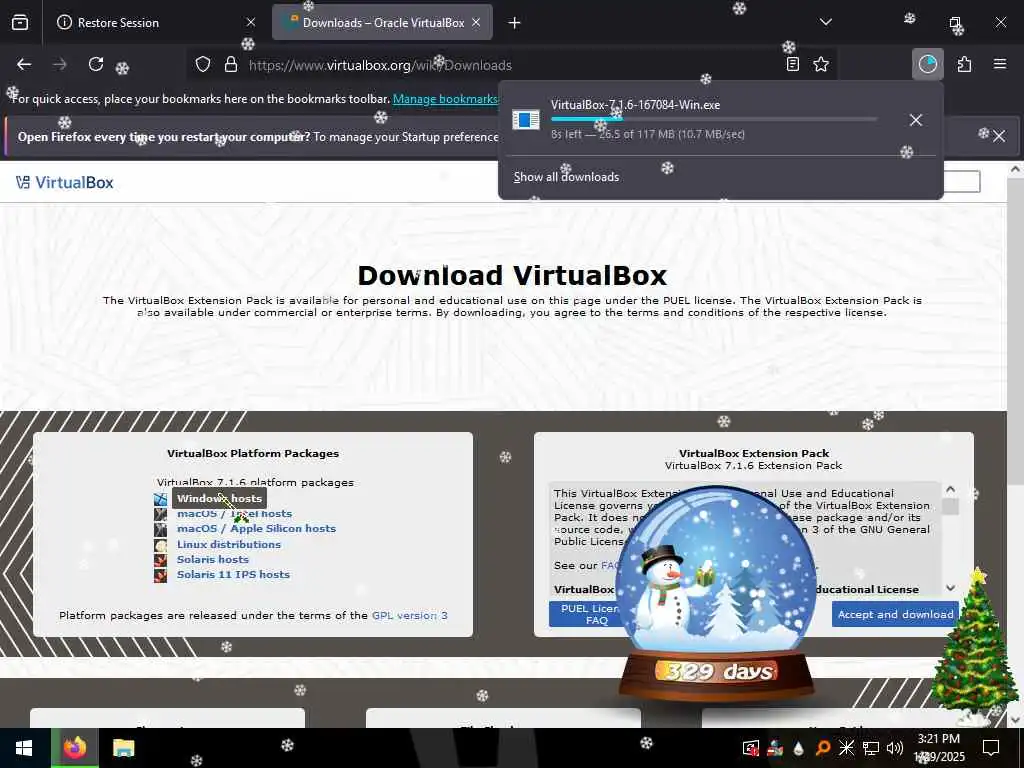Go back to the previous page
Viewport: 1024px width, 768px height.
(x=24, y=65)
